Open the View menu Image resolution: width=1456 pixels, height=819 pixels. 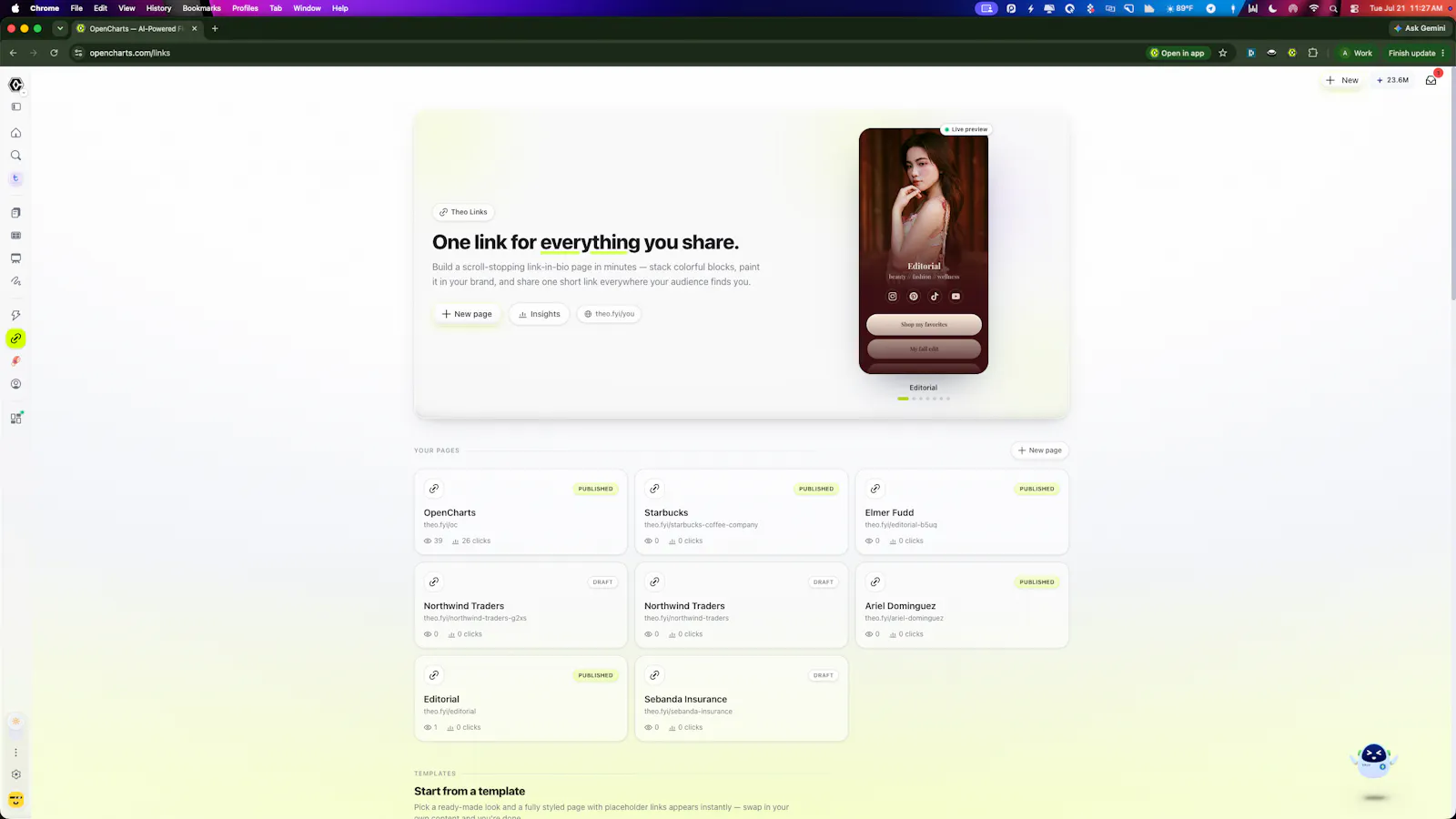tap(126, 8)
